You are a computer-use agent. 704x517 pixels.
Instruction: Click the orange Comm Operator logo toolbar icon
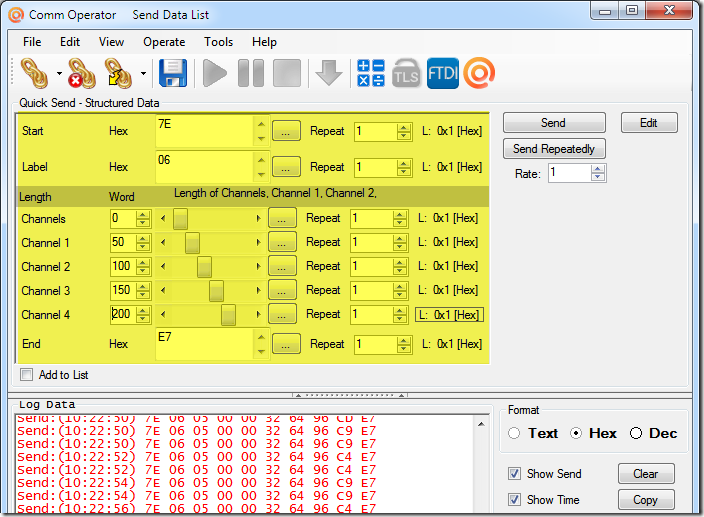479,73
